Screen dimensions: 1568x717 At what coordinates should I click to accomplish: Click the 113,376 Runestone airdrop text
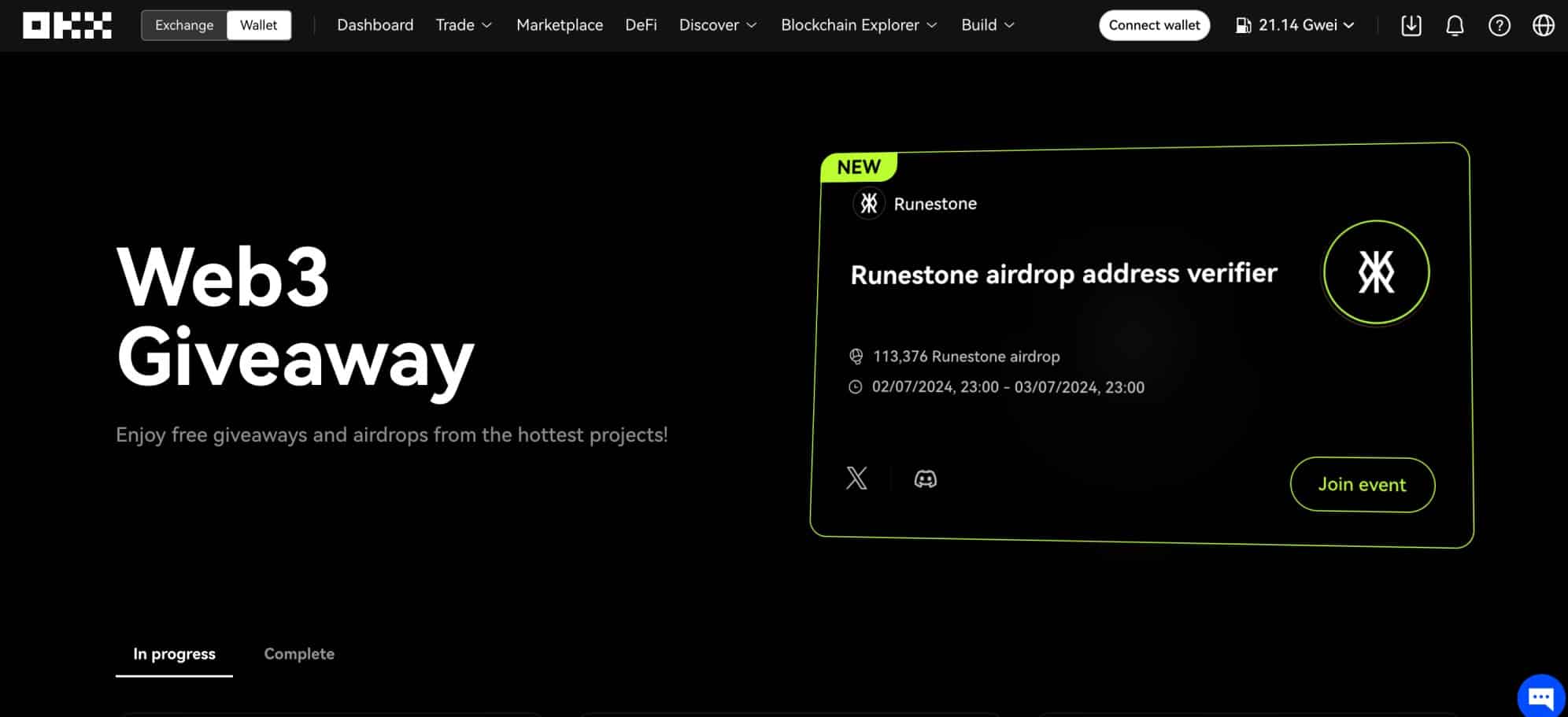tap(966, 357)
